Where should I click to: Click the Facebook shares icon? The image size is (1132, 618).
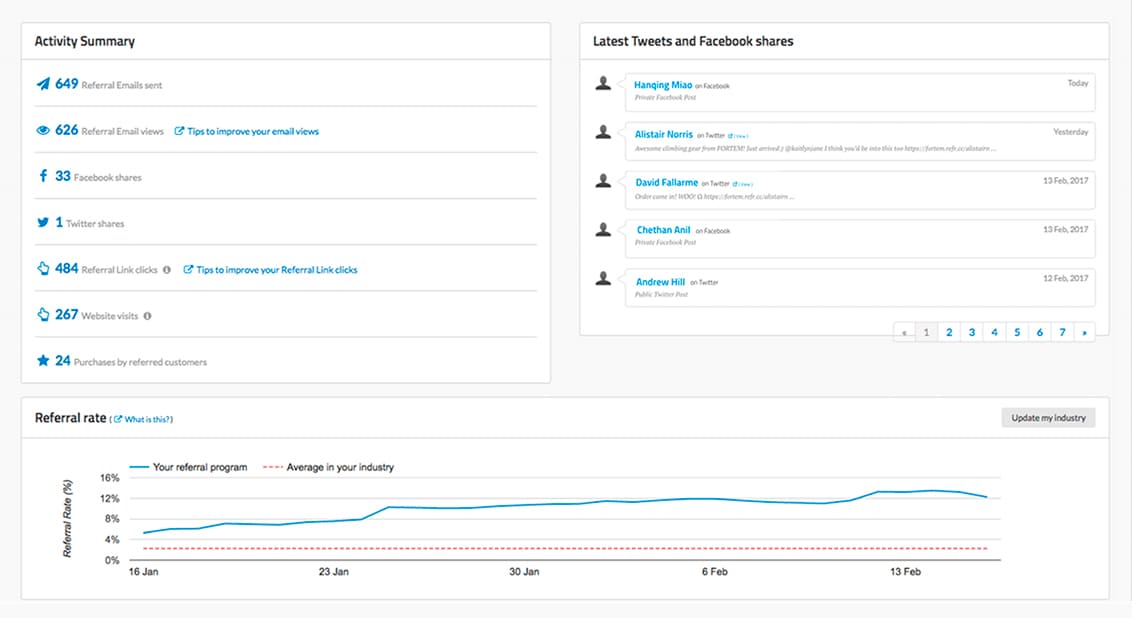(x=43, y=176)
